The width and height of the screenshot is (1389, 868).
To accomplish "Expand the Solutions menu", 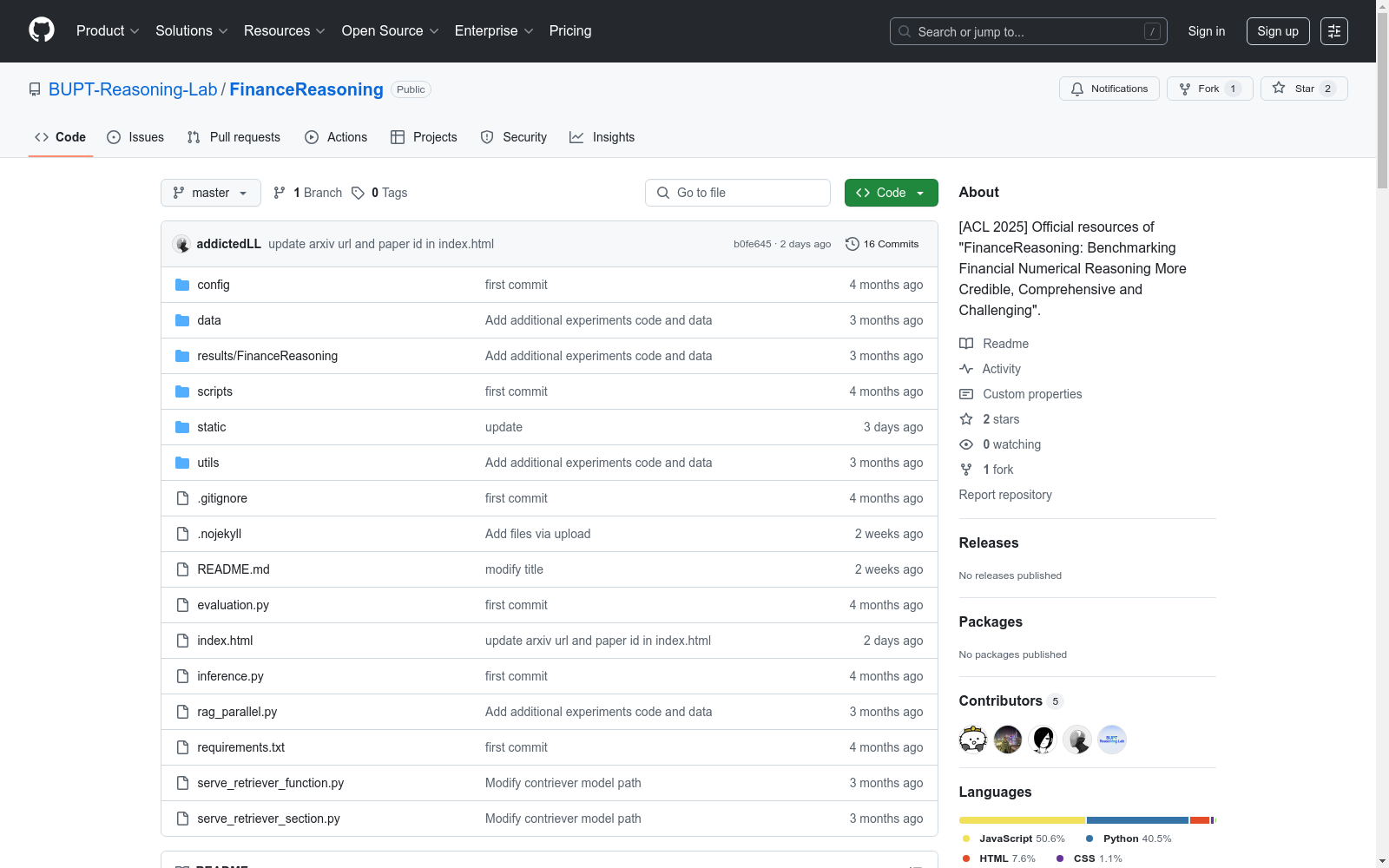I will coord(192,30).
